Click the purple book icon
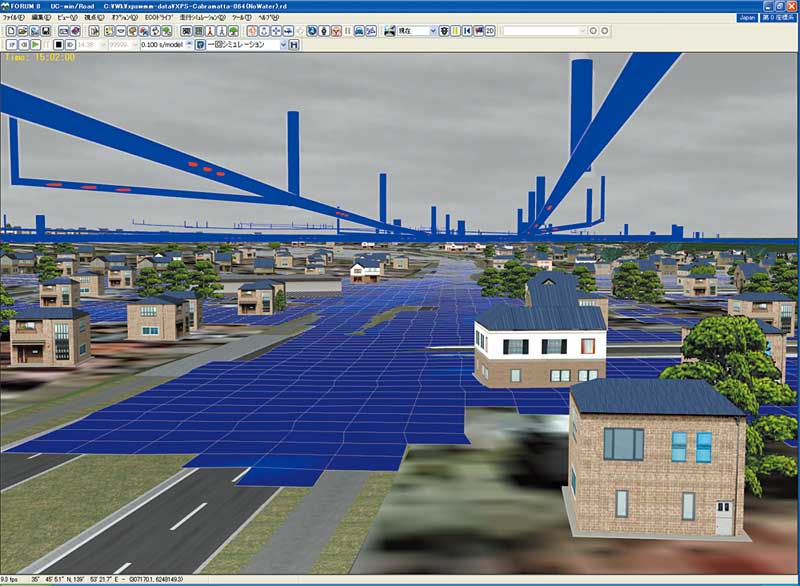This screenshot has width=800, height=586. (75, 31)
